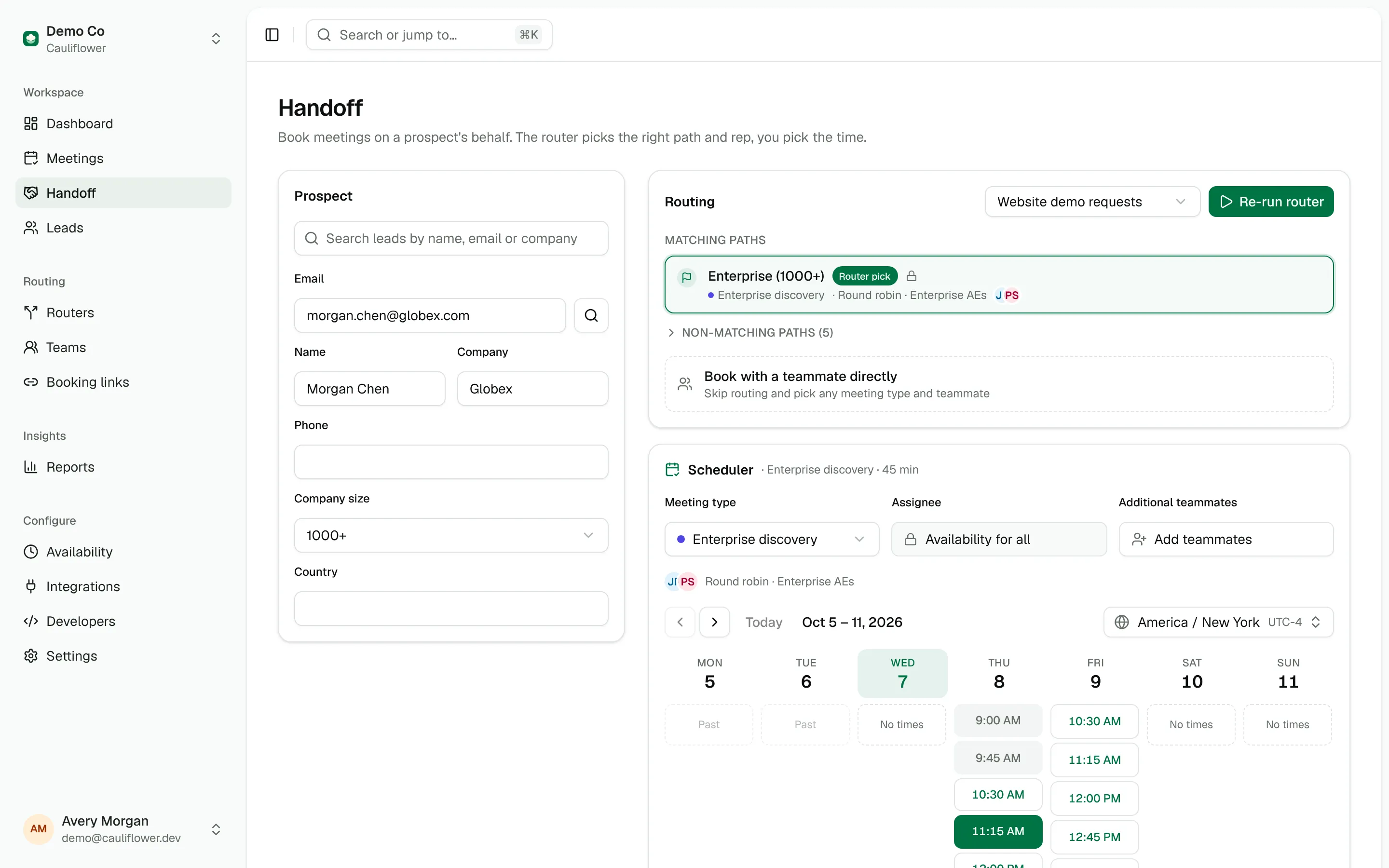This screenshot has width=1389, height=868.
Task: Click the JI avatar under Meeting type
Action: click(x=672, y=582)
